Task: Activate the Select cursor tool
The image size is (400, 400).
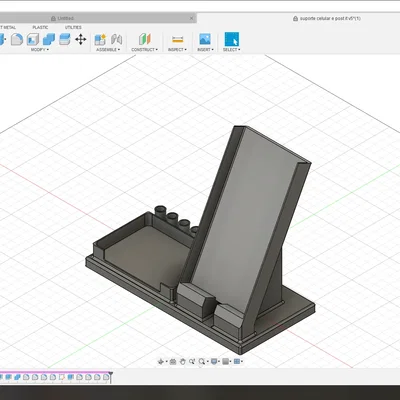Action: 232,39
